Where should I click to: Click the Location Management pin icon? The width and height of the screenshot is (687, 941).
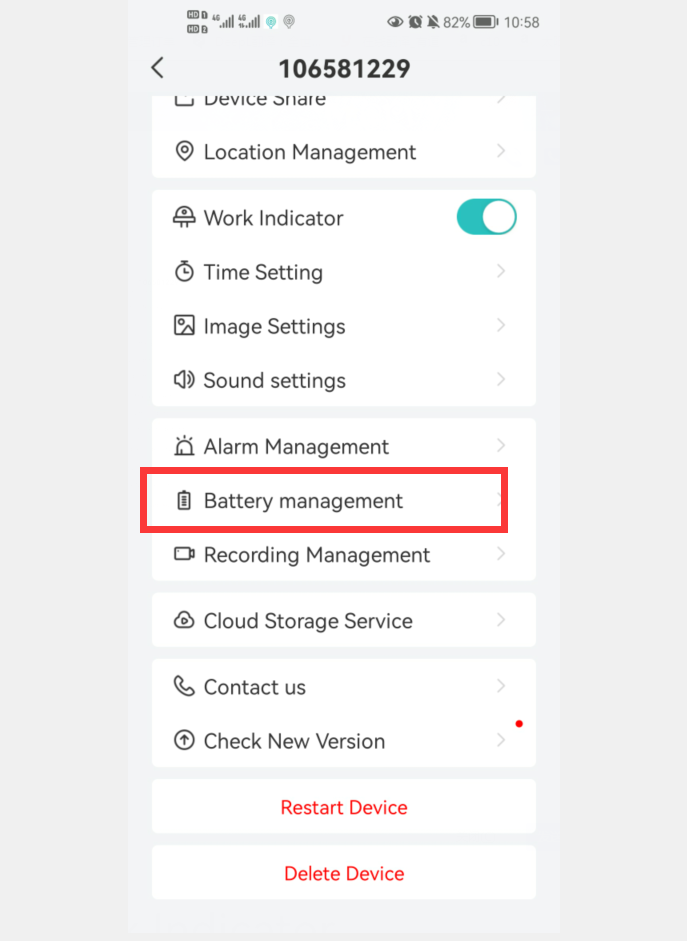tap(184, 151)
